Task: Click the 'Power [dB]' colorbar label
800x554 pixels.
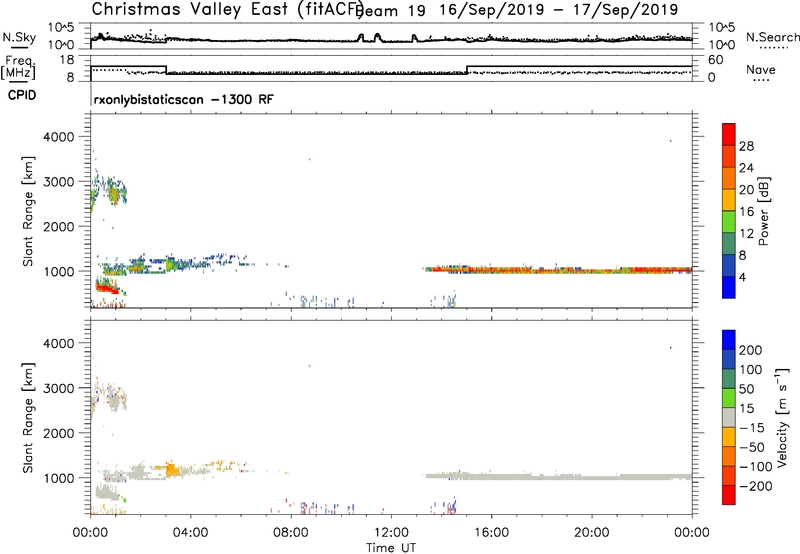Action: tap(763, 211)
